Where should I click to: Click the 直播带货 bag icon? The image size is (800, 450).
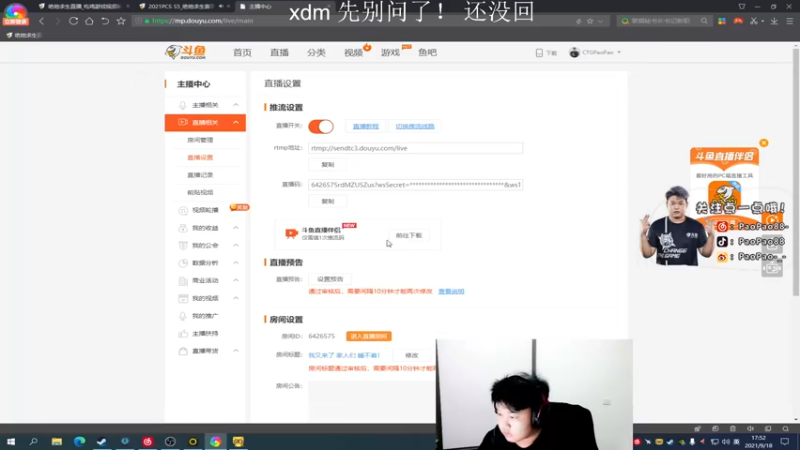pyautogui.click(x=183, y=351)
